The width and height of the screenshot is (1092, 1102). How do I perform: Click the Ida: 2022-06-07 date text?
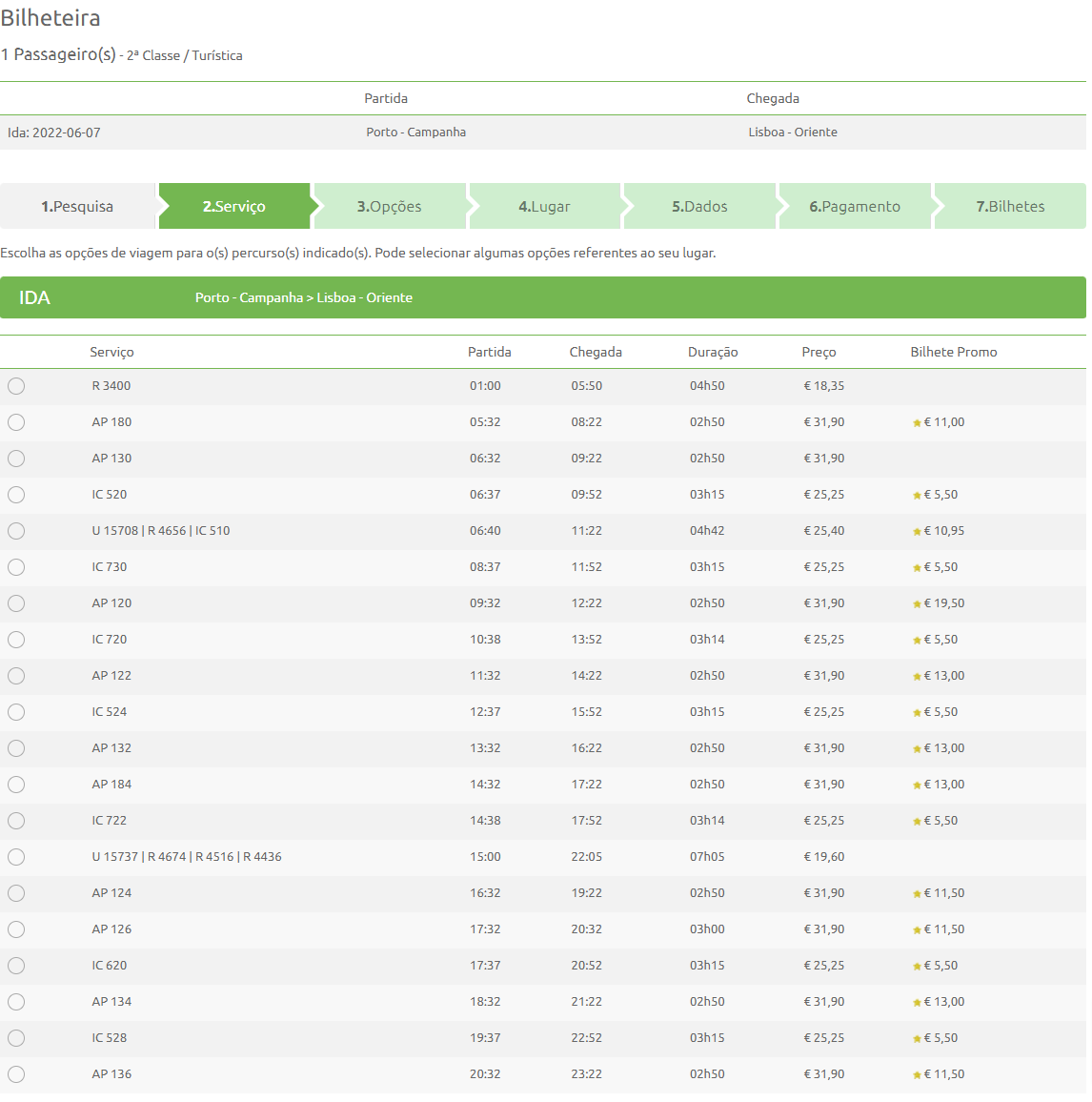click(x=54, y=133)
